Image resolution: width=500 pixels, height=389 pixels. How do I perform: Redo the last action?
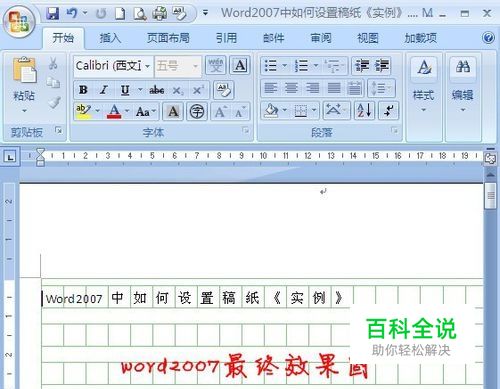[101, 14]
